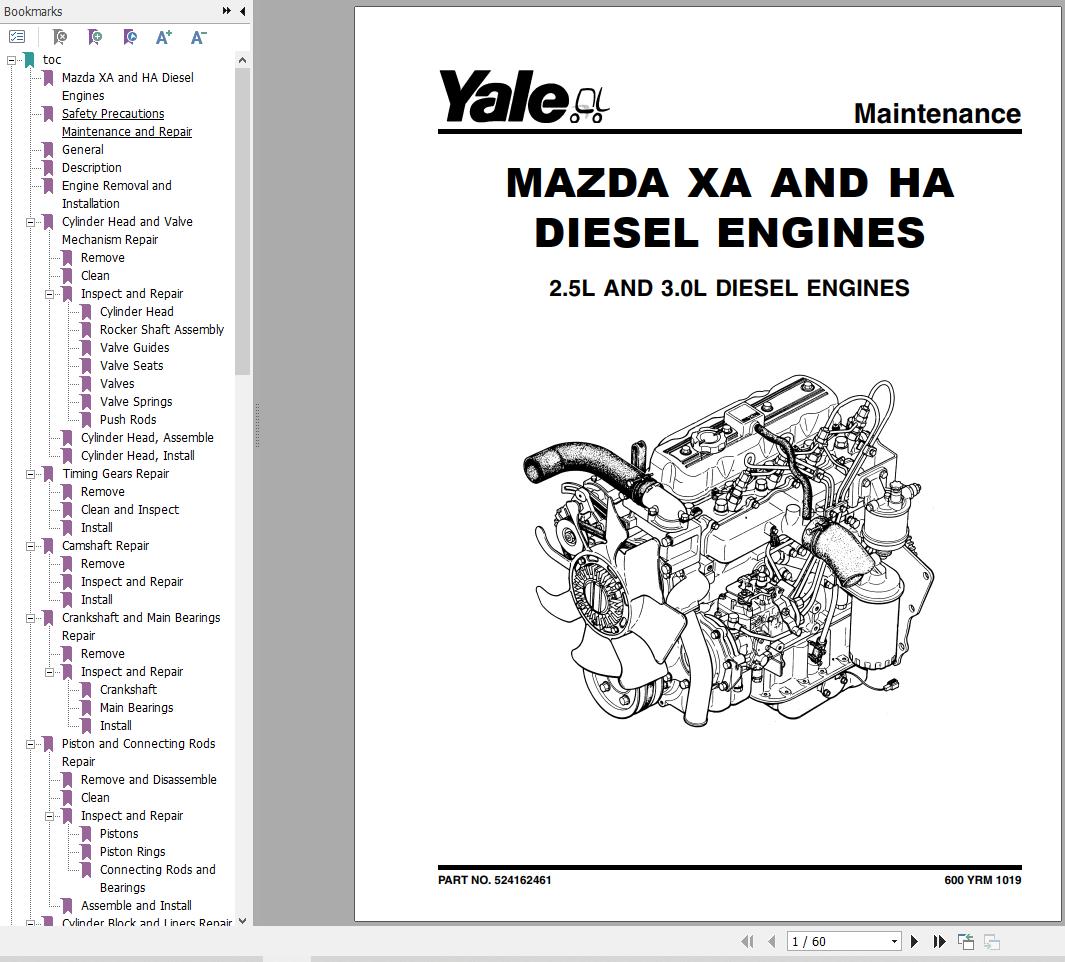Select the Pistons bookmark
This screenshot has width=1065, height=962.
[119, 834]
